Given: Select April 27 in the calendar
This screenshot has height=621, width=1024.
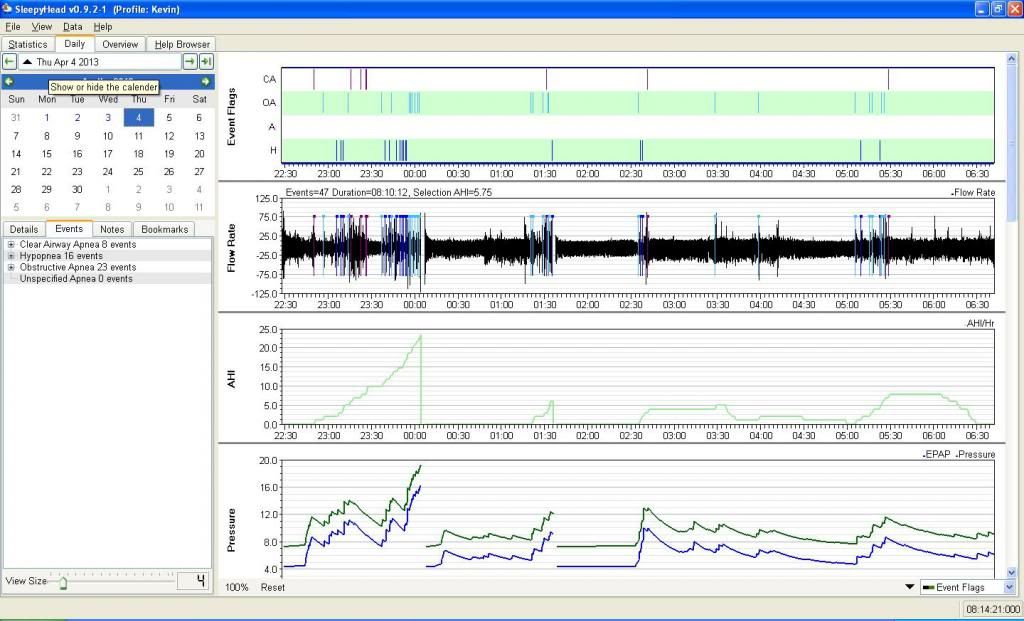Looking at the screenshot, I should (x=200, y=172).
